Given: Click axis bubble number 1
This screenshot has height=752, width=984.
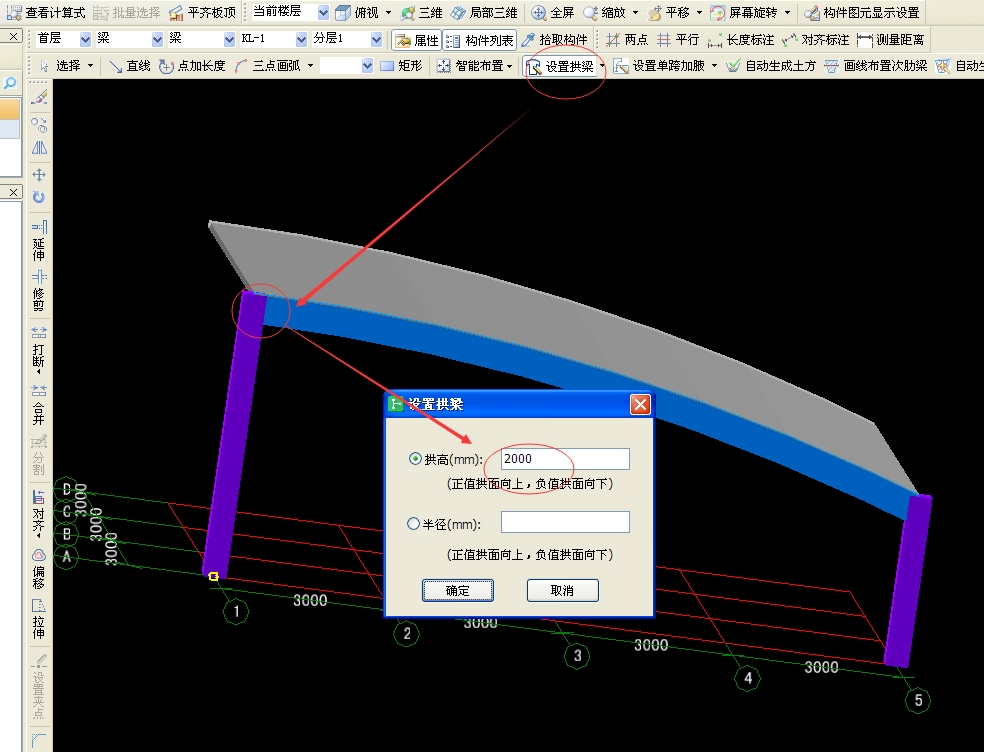Looking at the screenshot, I should point(236,611).
